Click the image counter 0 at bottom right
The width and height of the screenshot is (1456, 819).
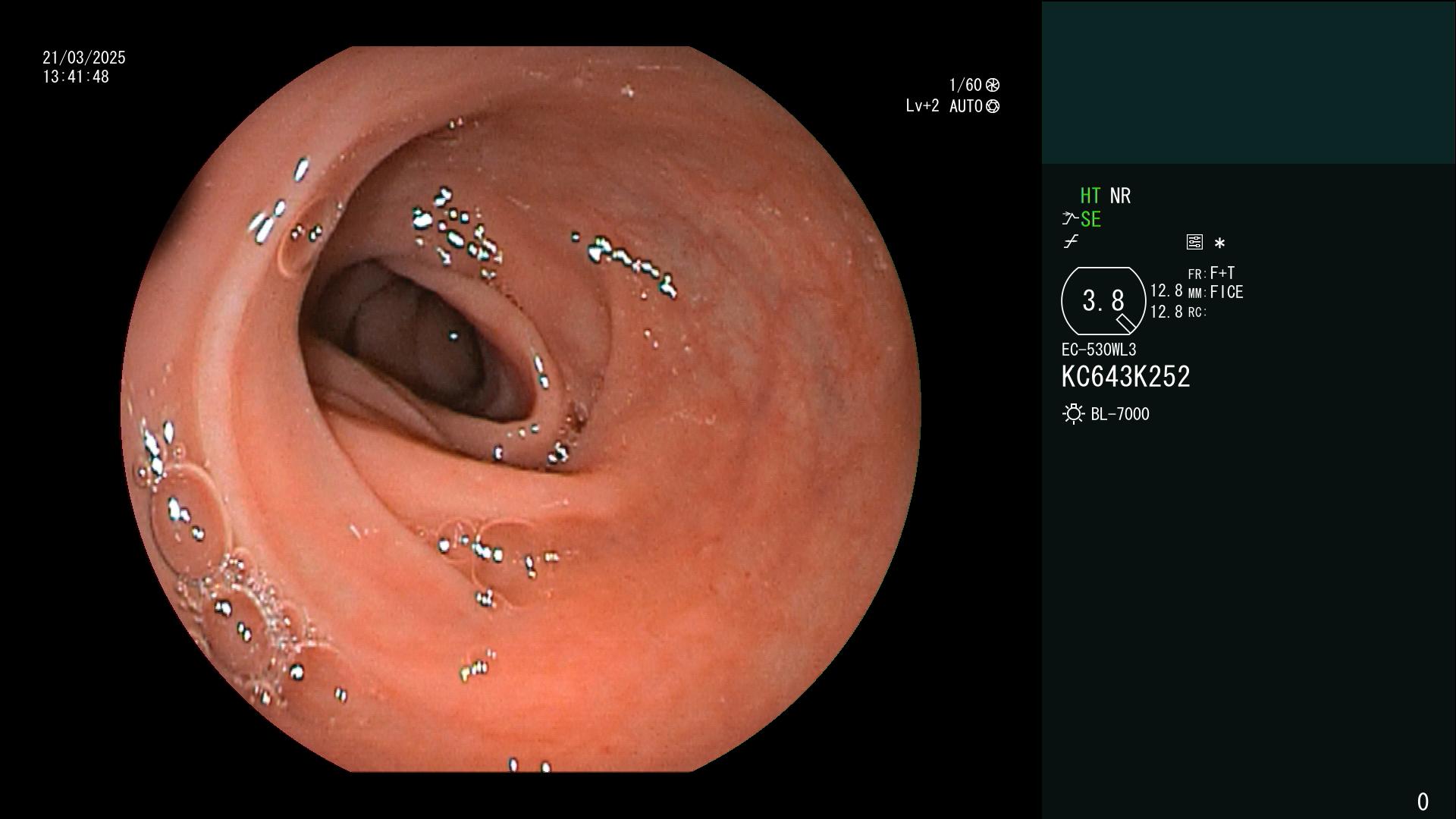click(1423, 802)
